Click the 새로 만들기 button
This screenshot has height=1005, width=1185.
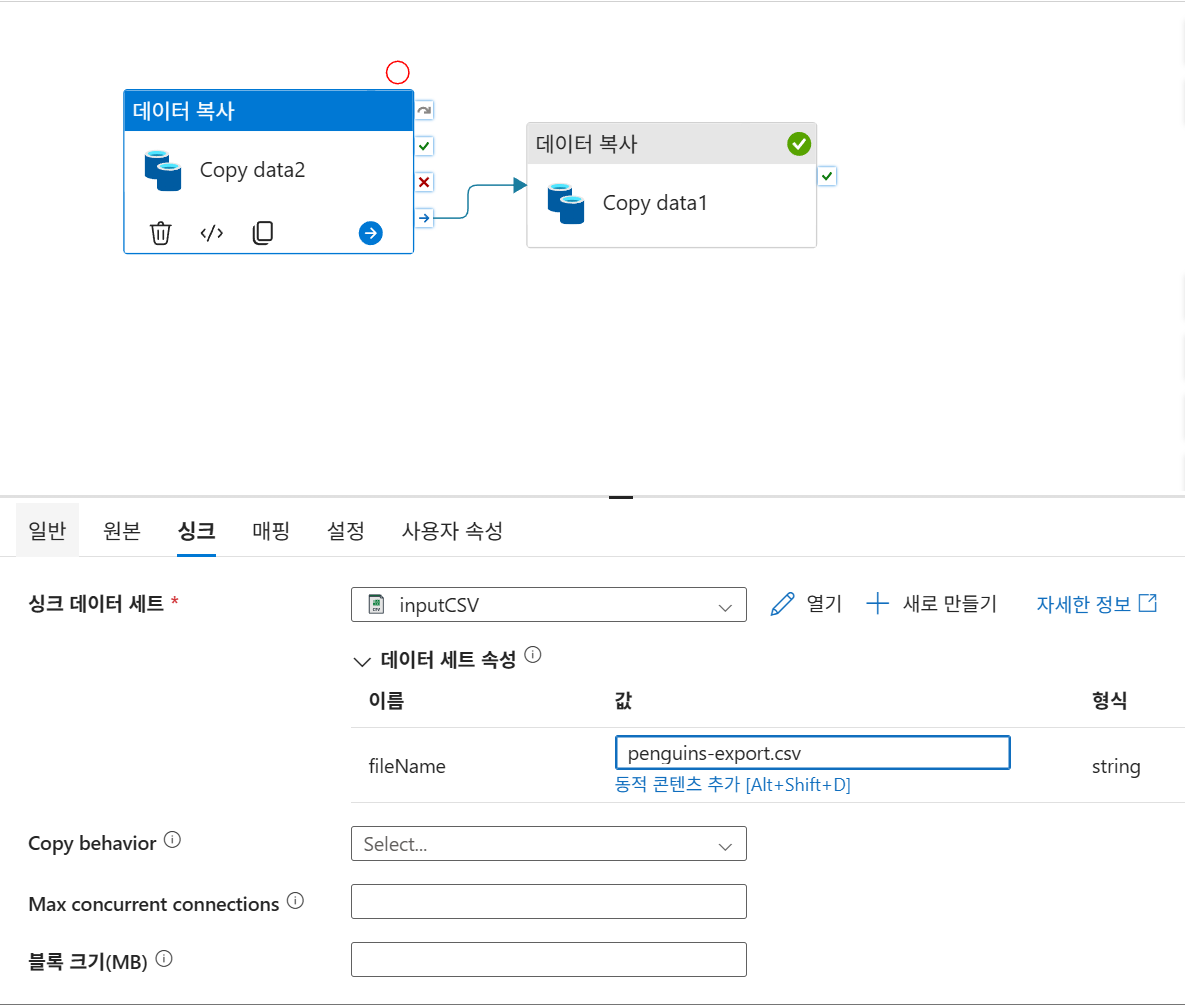(932, 604)
